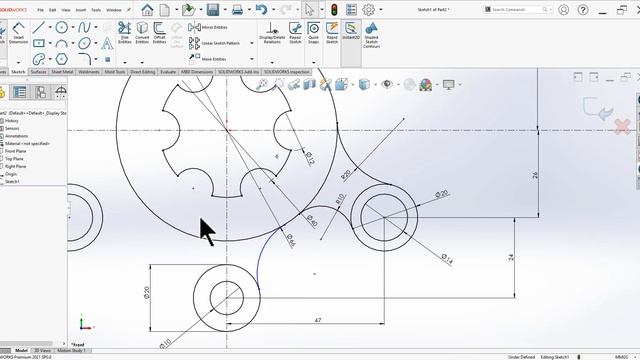Select the Ellipse sketch tool

coord(84,43)
